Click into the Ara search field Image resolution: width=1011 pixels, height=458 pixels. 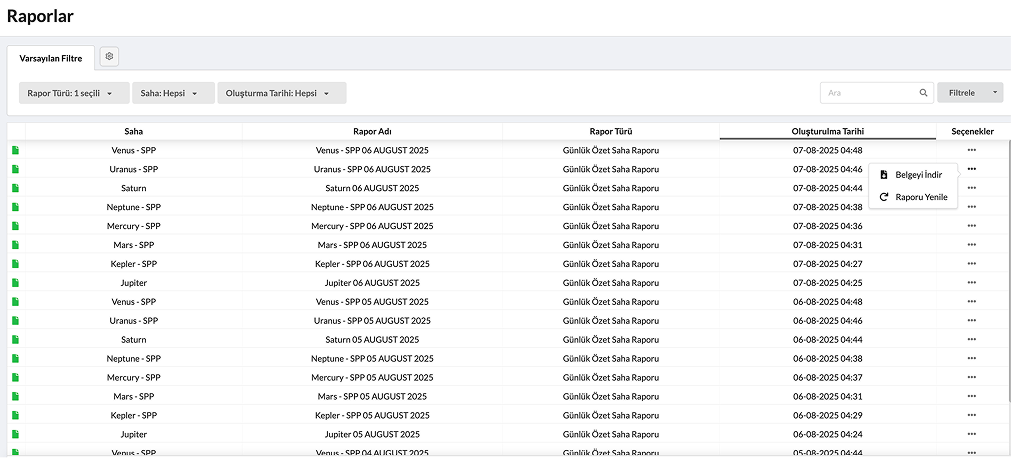868,93
